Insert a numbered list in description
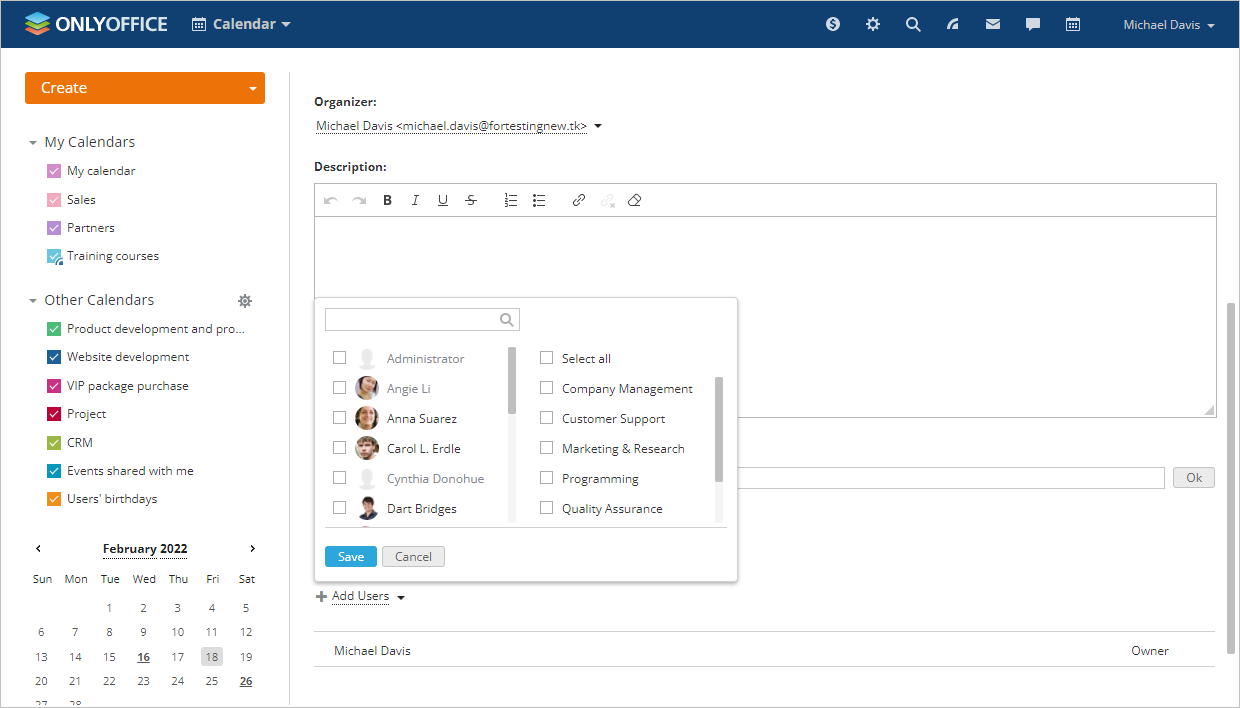Screen dimensions: 1240x708 [511, 201]
